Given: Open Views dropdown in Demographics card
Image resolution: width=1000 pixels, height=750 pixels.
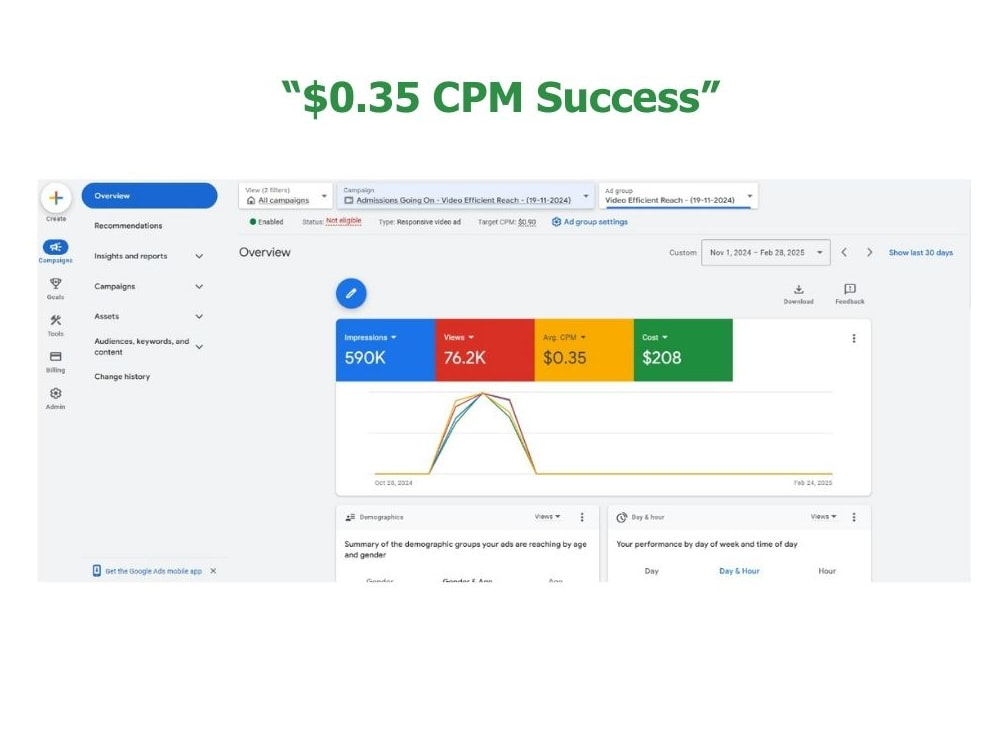Looking at the screenshot, I should pyautogui.click(x=547, y=517).
